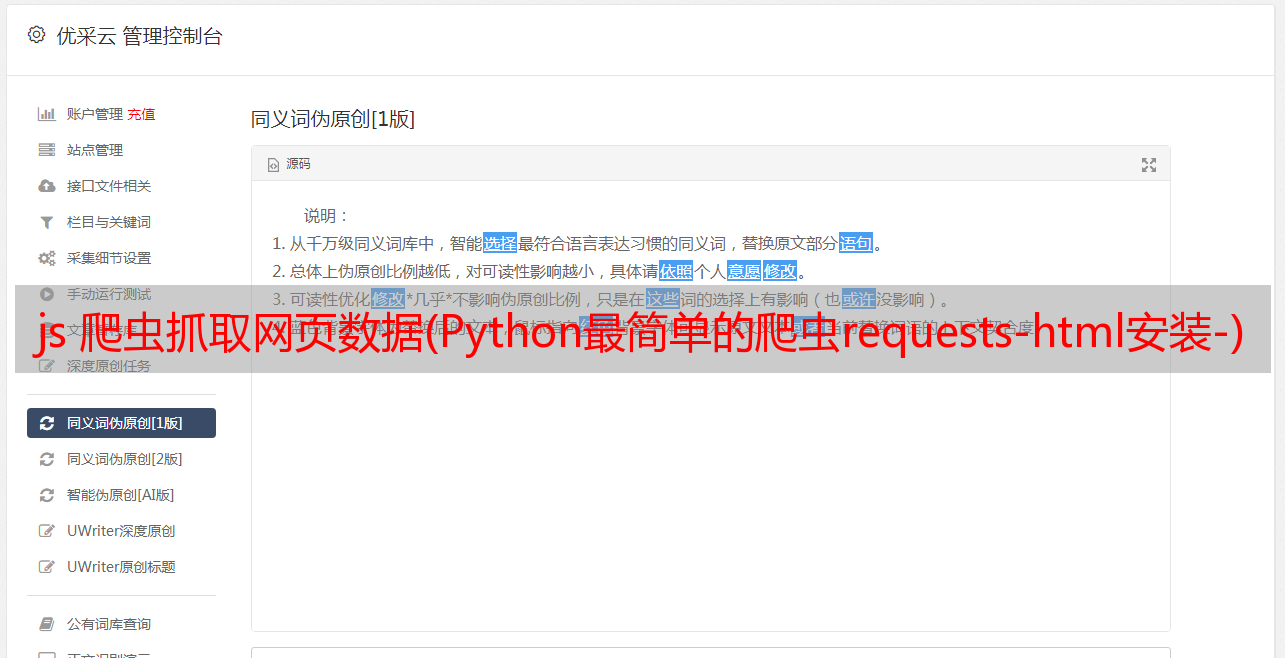1285x658 pixels.
Task: Click the 公有词库查询 book icon
Action: pyautogui.click(x=46, y=624)
